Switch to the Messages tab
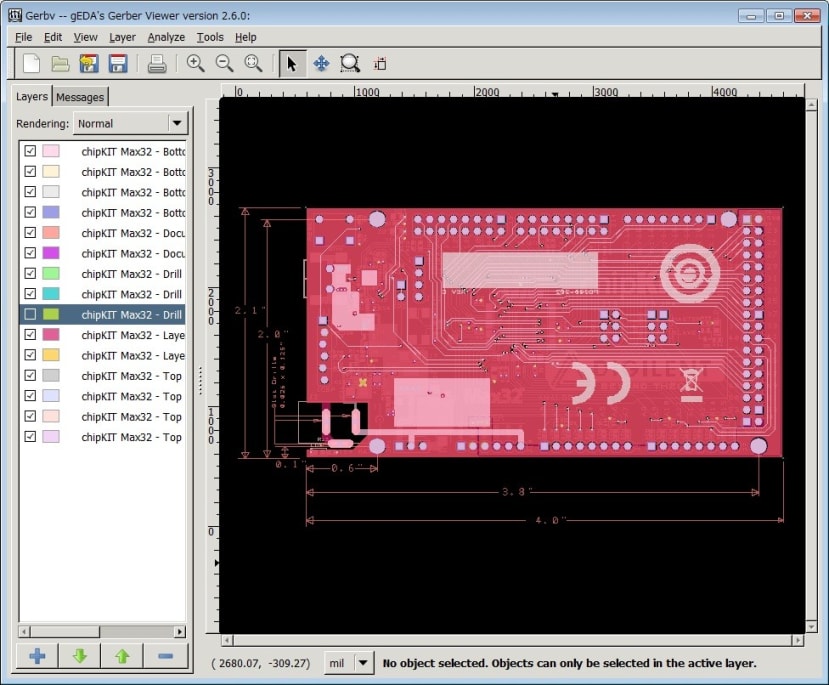 pyautogui.click(x=80, y=97)
